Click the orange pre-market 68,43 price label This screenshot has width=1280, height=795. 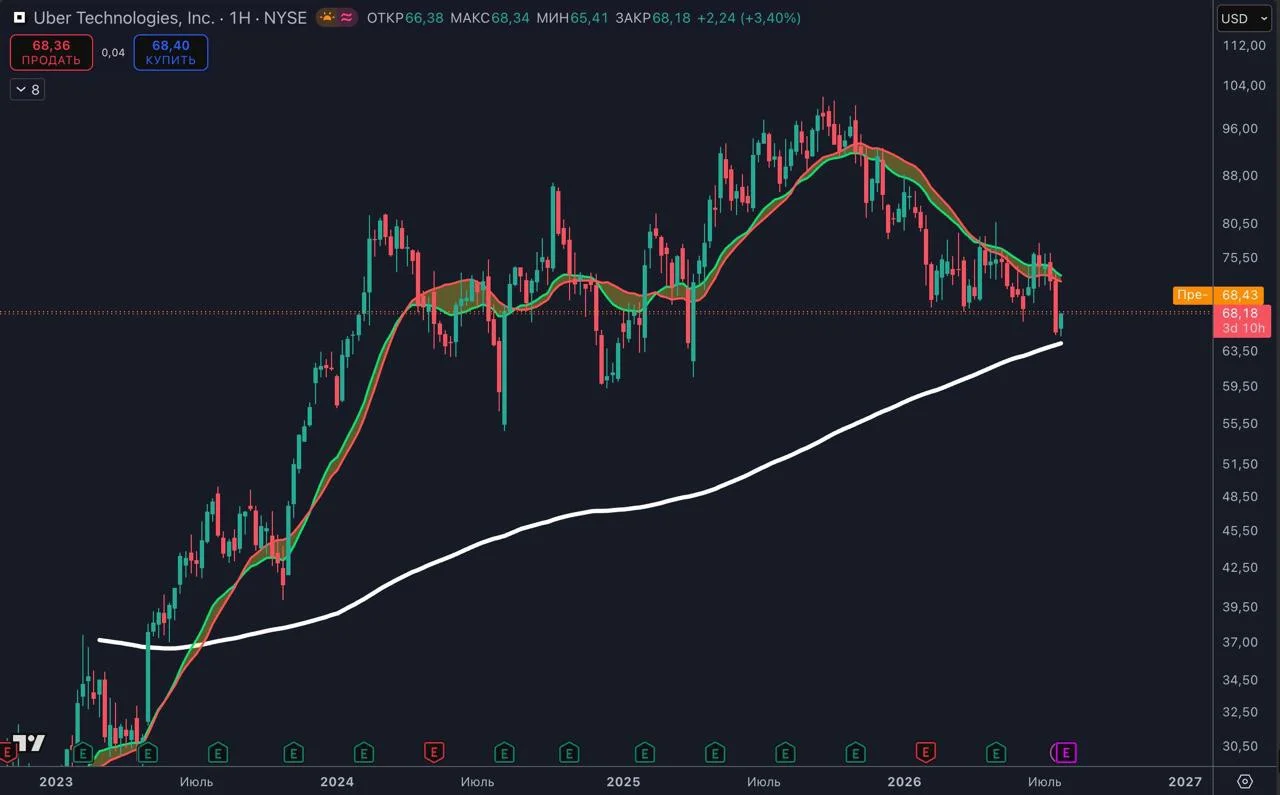(x=1240, y=295)
